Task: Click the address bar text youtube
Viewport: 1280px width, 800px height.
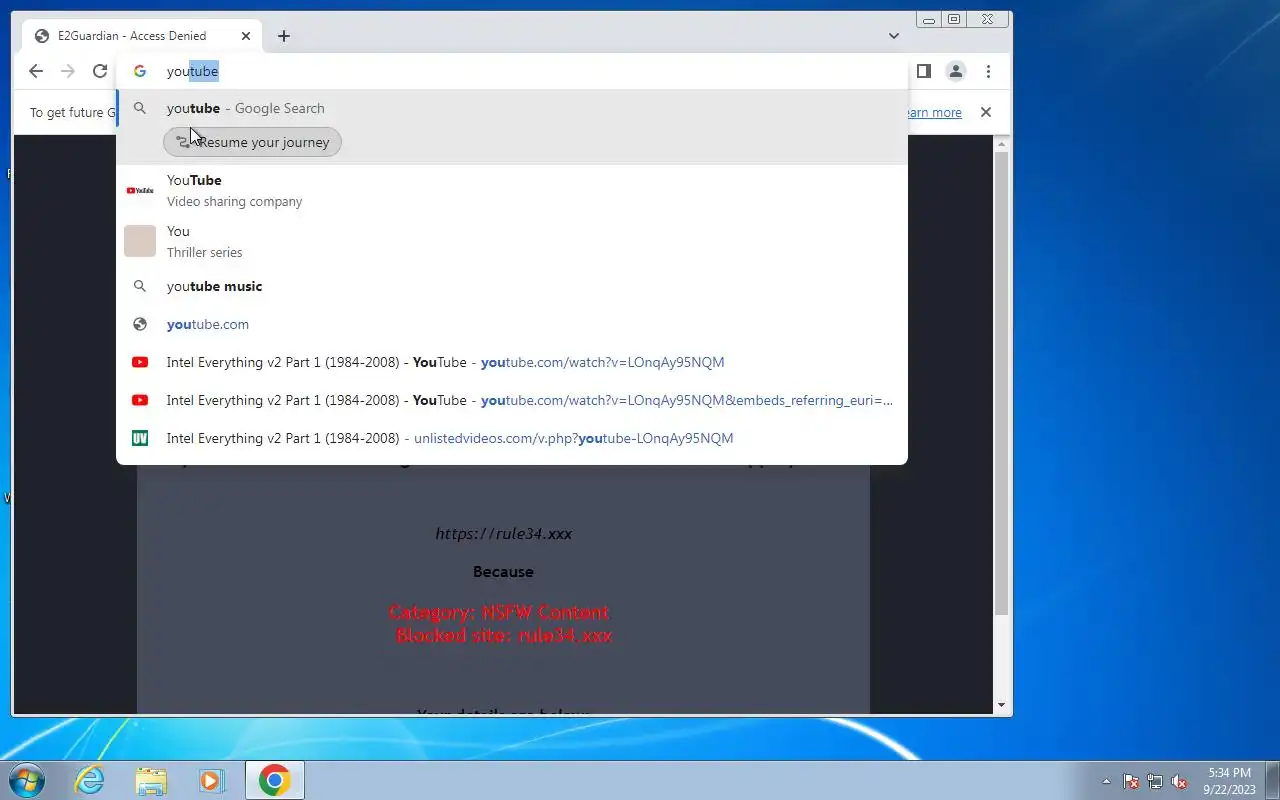Action: (x=192, y=71)
